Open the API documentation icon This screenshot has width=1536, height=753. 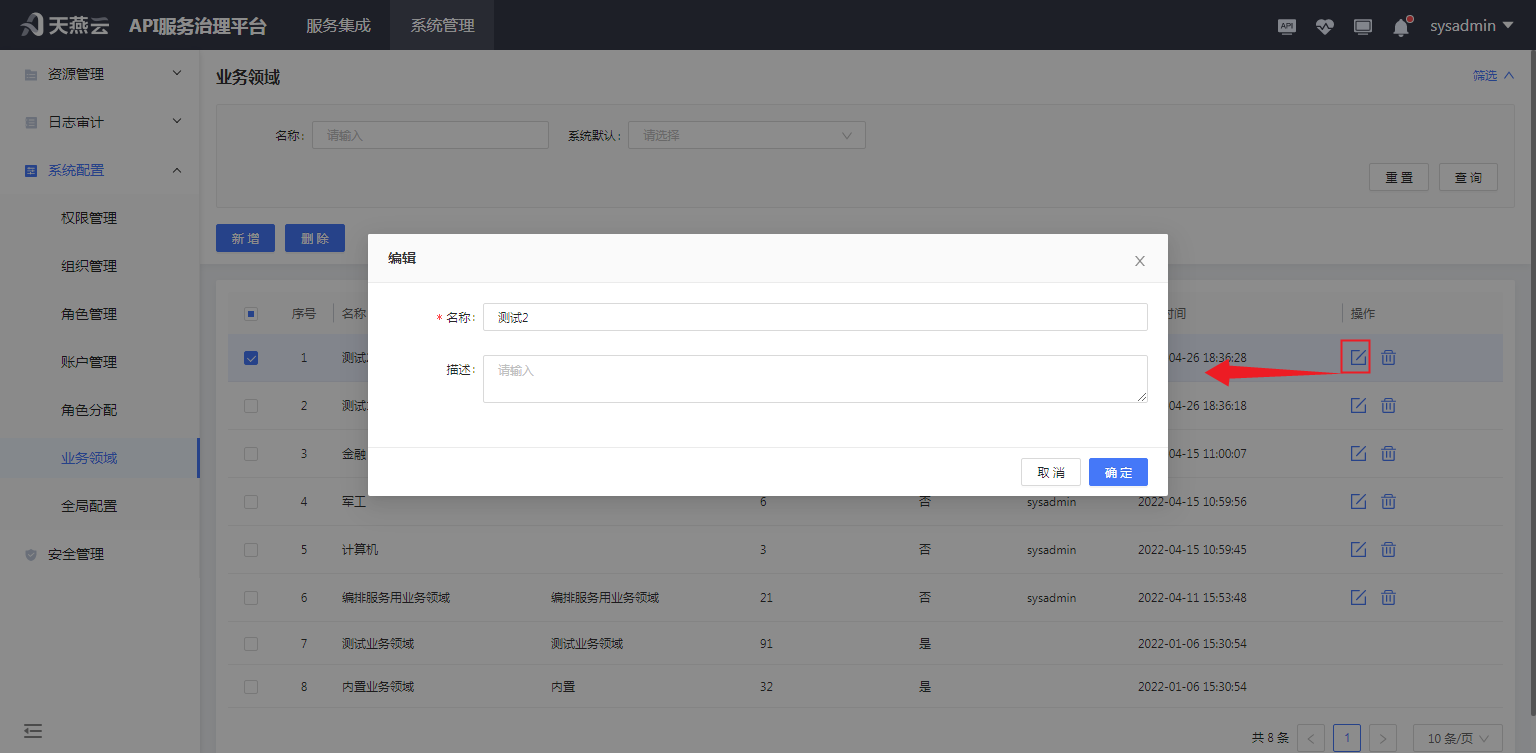(x=1286, y=26)
